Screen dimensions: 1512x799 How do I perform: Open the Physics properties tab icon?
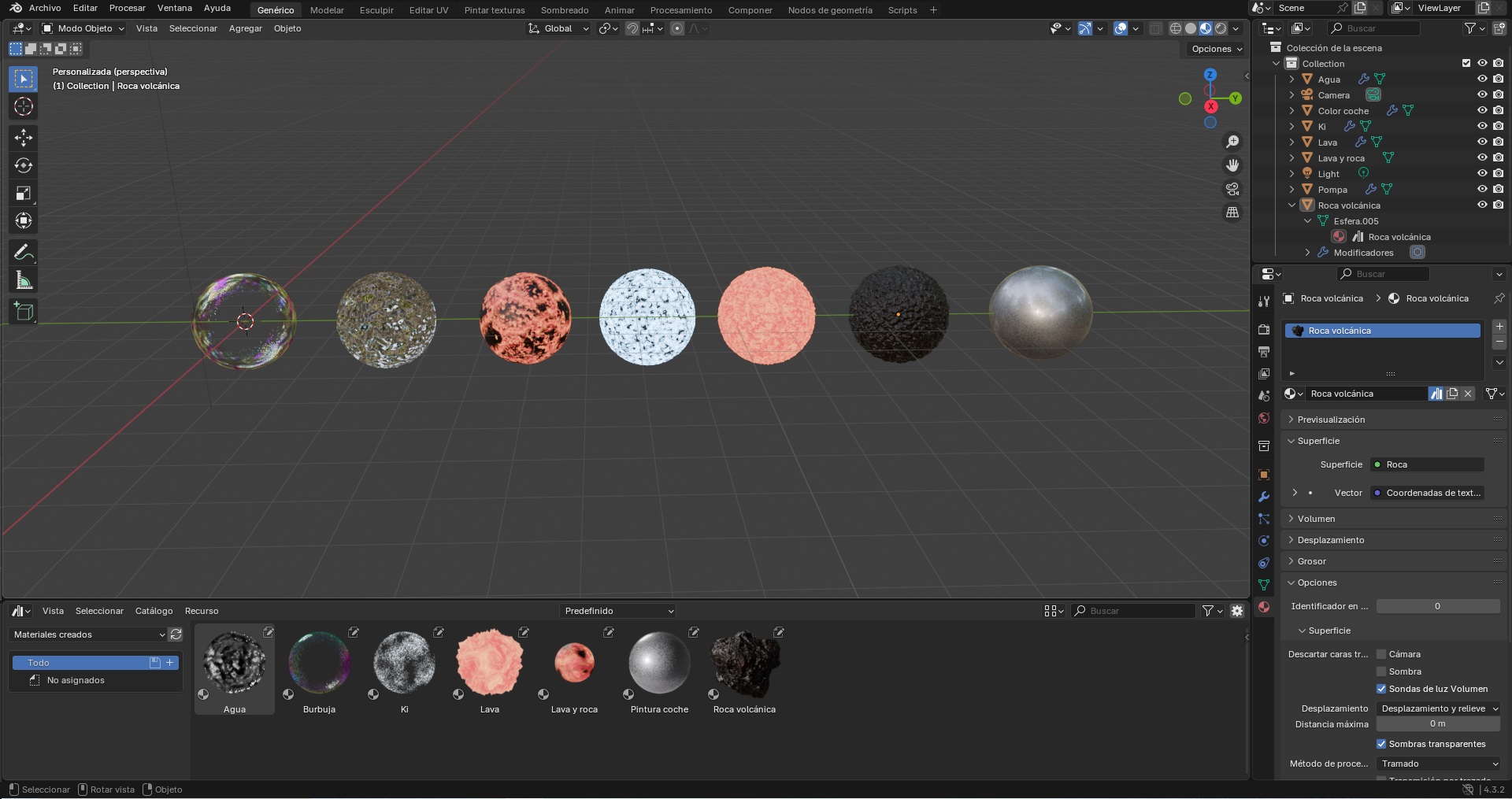(x=1264, y=541)
